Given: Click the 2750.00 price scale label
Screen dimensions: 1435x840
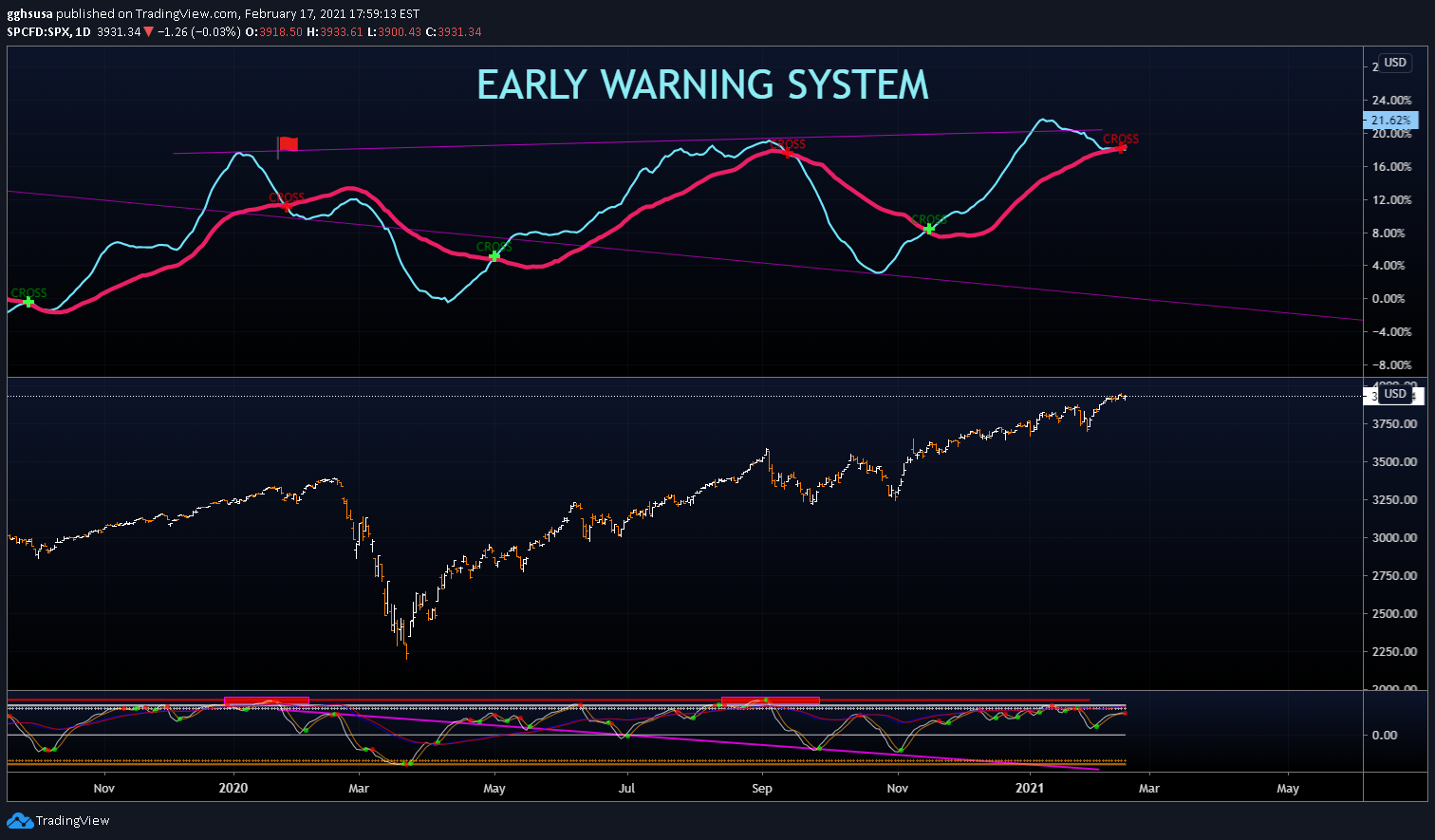Looking at the screenshot, I should 1394,576.
